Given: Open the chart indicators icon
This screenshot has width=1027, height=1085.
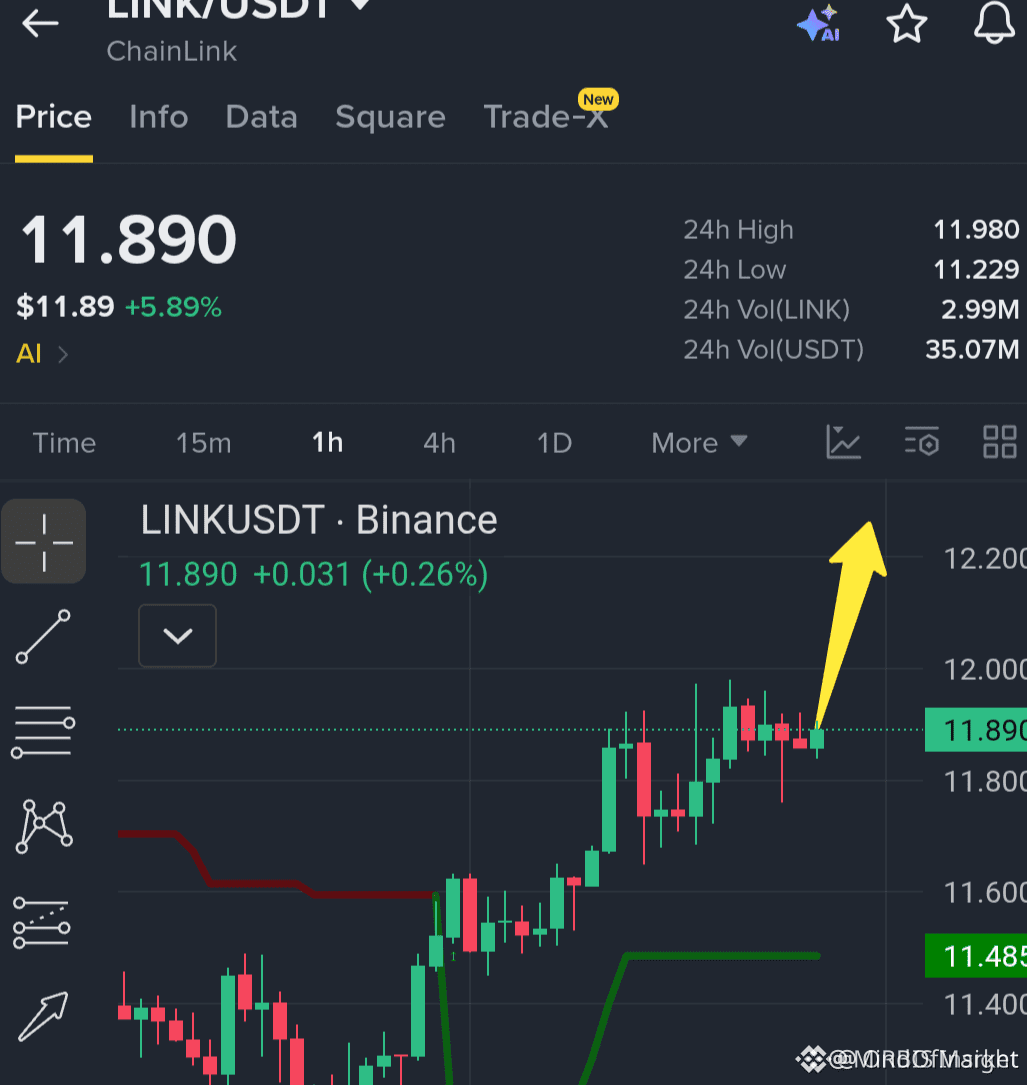Looking at the screenshot, I should click(844, 442).
